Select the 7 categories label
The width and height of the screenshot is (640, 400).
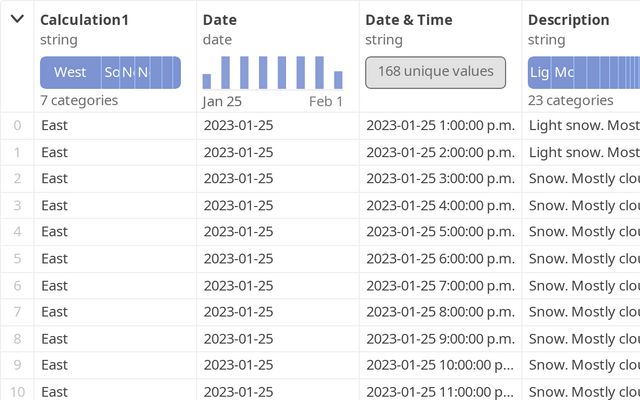pyautogui.click(x=79, y=100)
